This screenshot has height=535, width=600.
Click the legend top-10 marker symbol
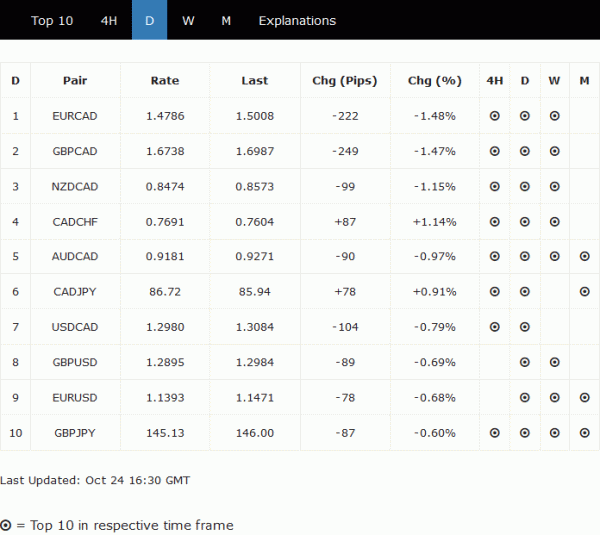pyautogui.click(x=6, y=525)
